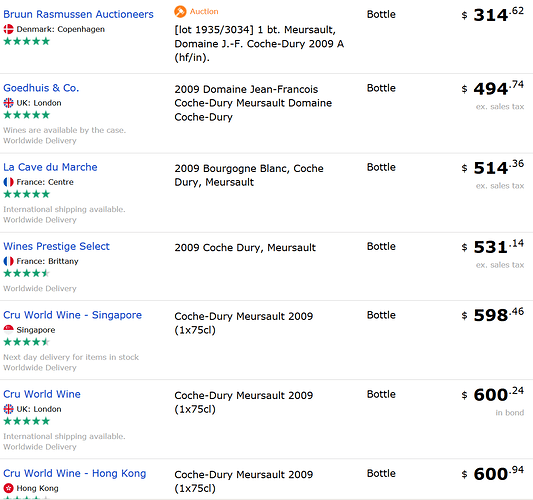Viewport: 533px width, 500px height.
Task: Click the Auction label text
Action: click(x=204, y=12)
